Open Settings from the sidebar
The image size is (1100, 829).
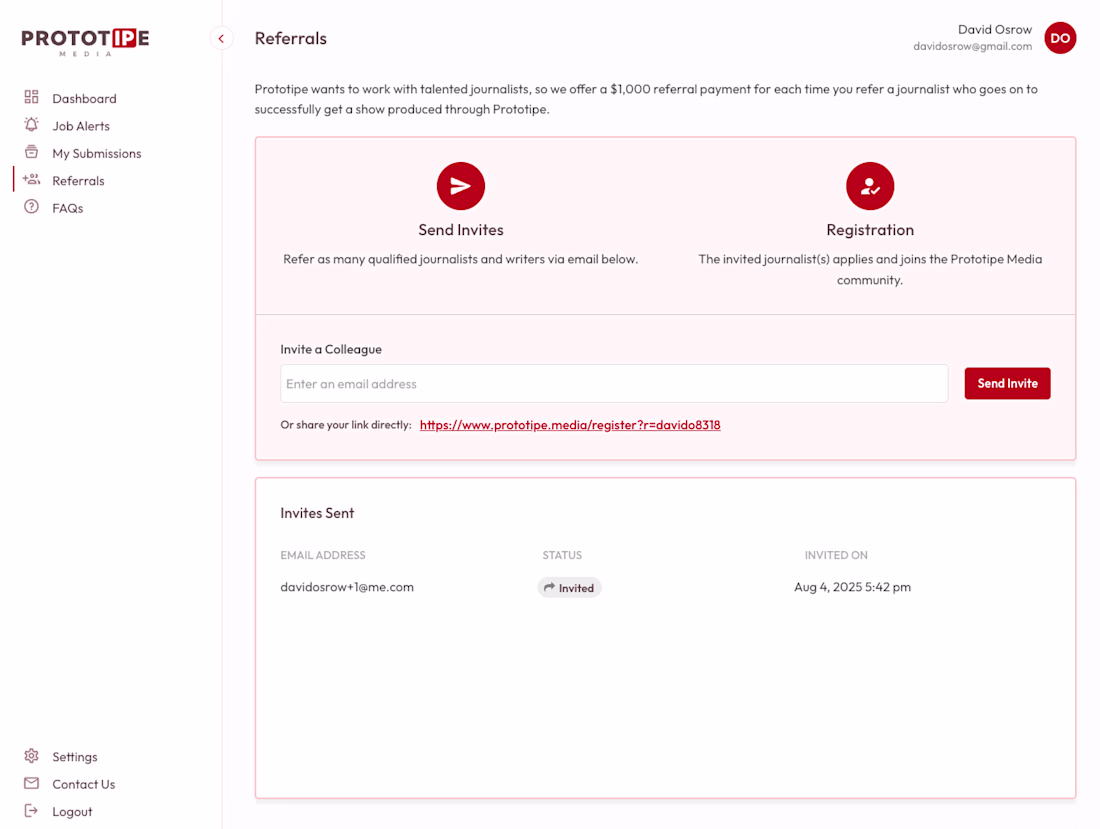(74, 757)
